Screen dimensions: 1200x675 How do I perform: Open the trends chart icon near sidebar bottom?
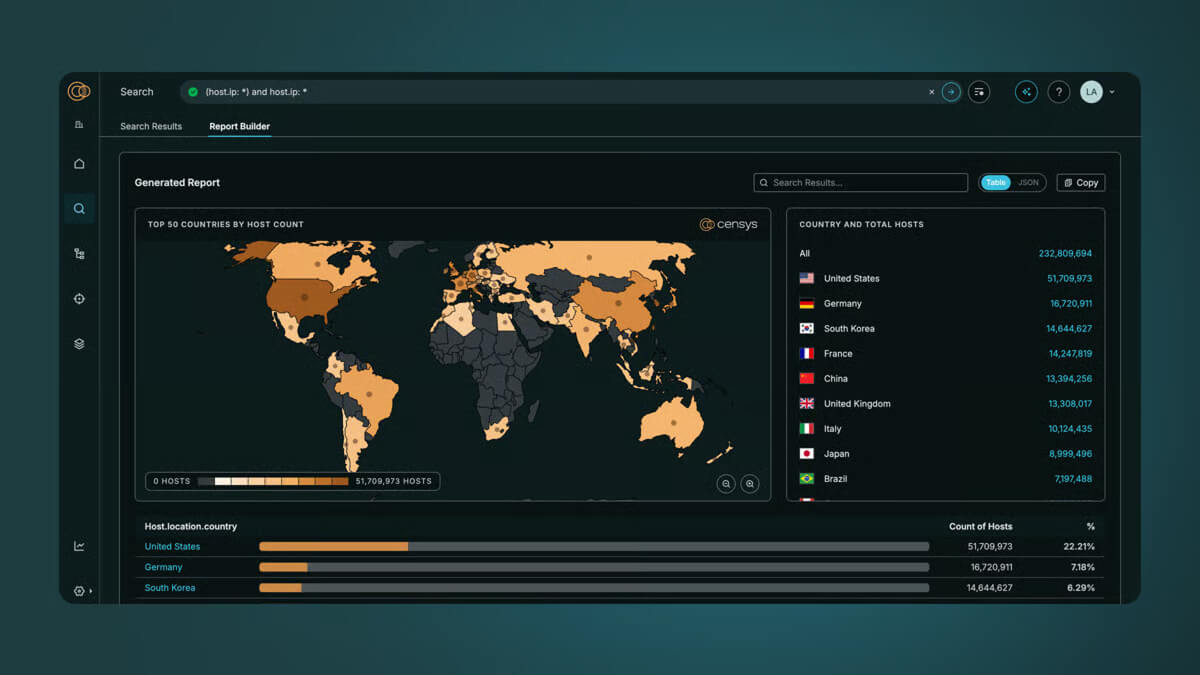pyautogui.click(x=79, y=545)
